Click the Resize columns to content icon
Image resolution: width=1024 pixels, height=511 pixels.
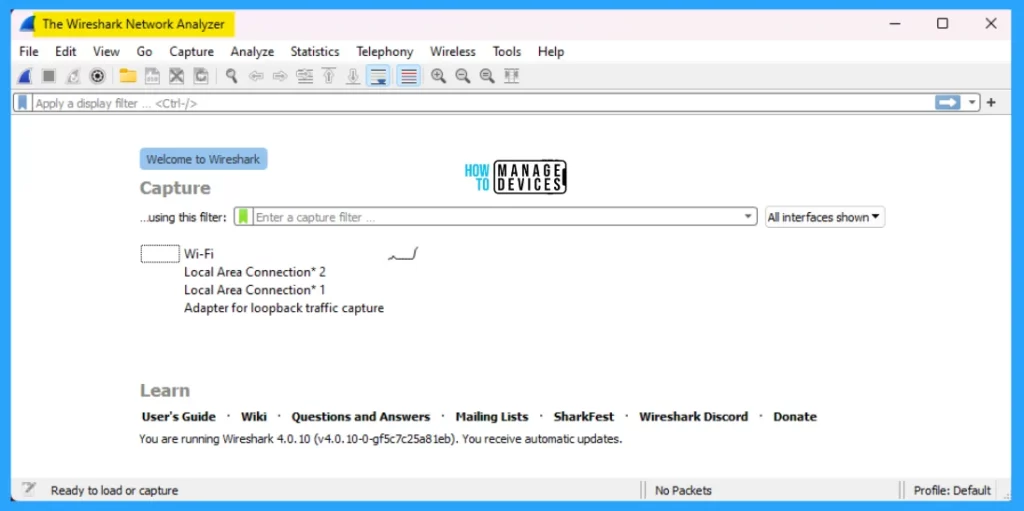511,76
